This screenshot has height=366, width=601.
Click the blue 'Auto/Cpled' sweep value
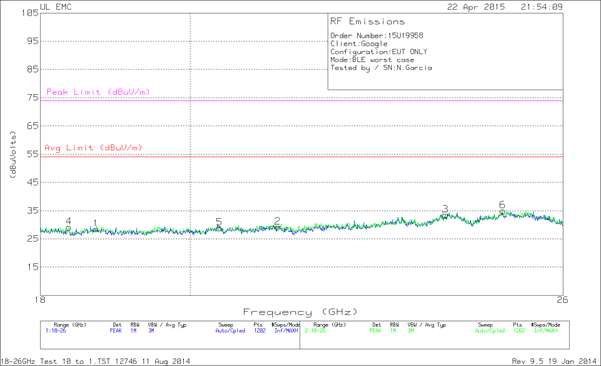tap(230, 330)
